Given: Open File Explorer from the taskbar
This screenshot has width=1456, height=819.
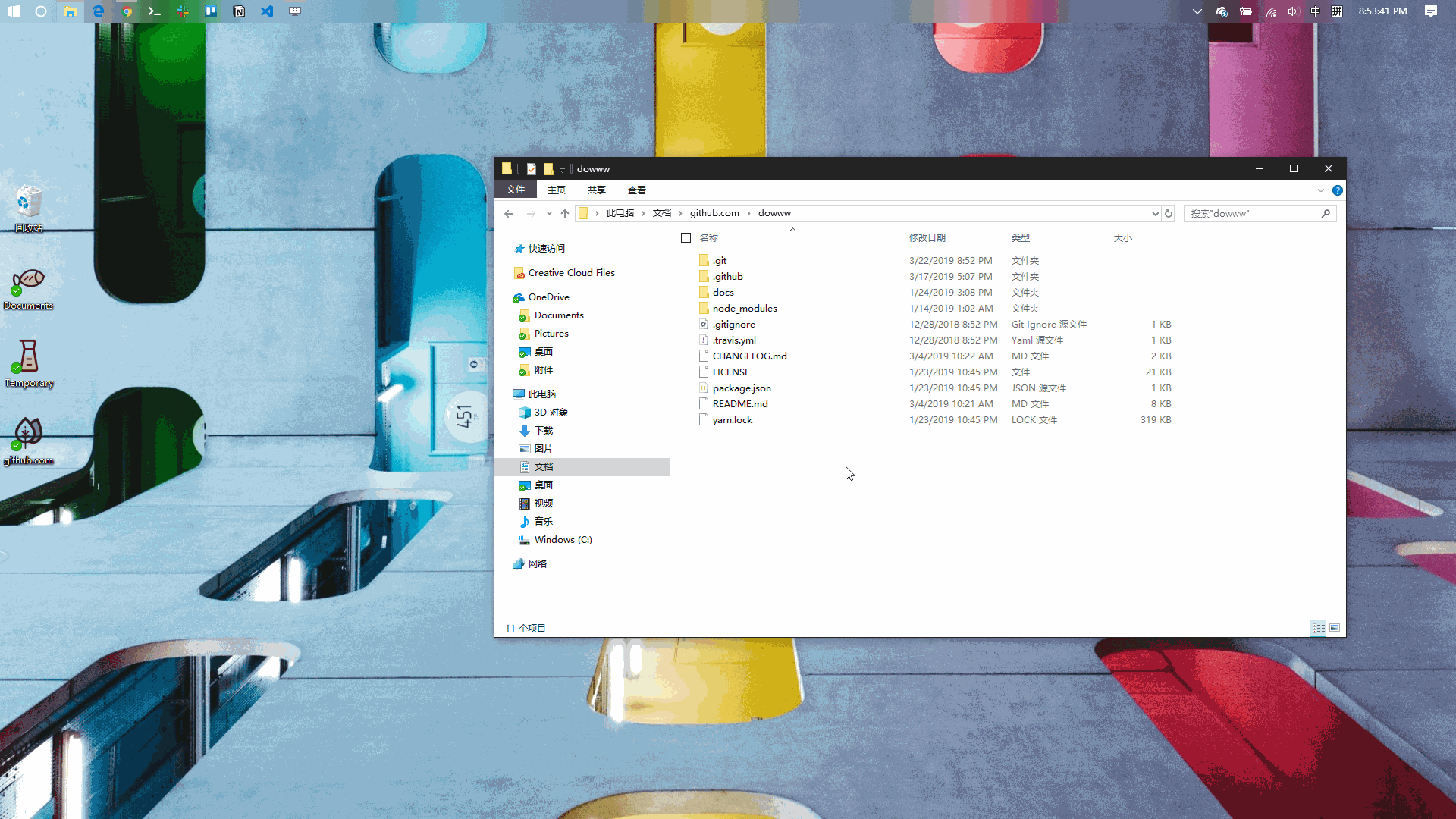Looking at the screenshot, I should [71, 11].
